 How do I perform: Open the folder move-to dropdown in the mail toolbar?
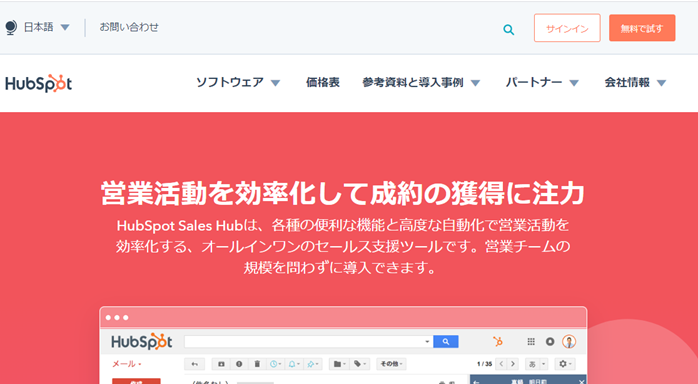pos(339,364)
